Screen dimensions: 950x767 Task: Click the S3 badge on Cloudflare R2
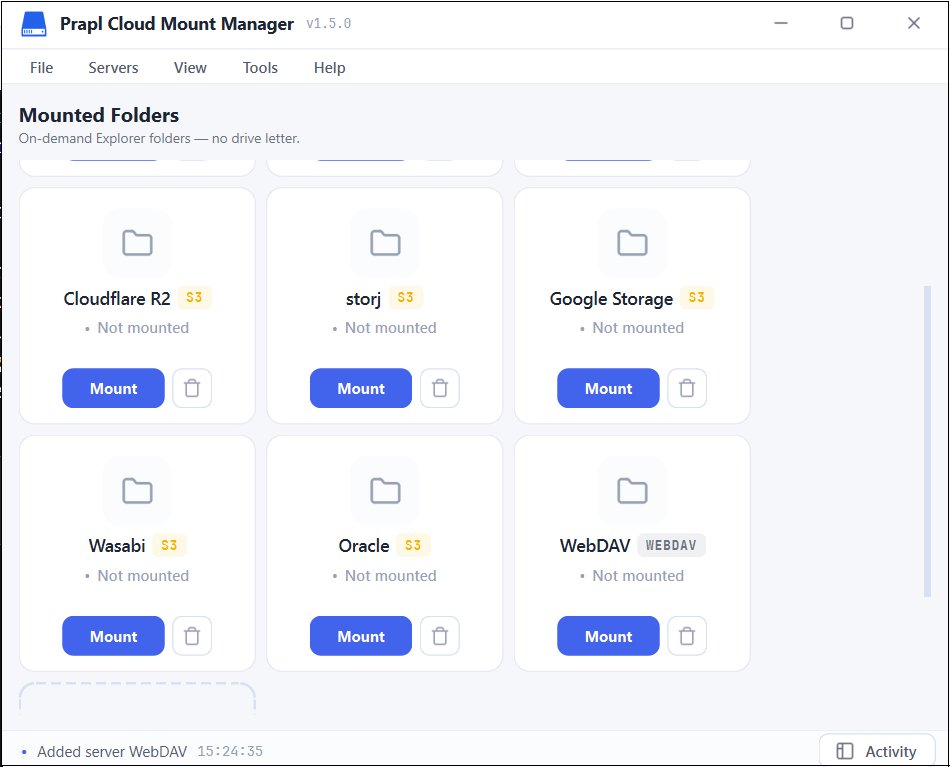coord(194,297)
